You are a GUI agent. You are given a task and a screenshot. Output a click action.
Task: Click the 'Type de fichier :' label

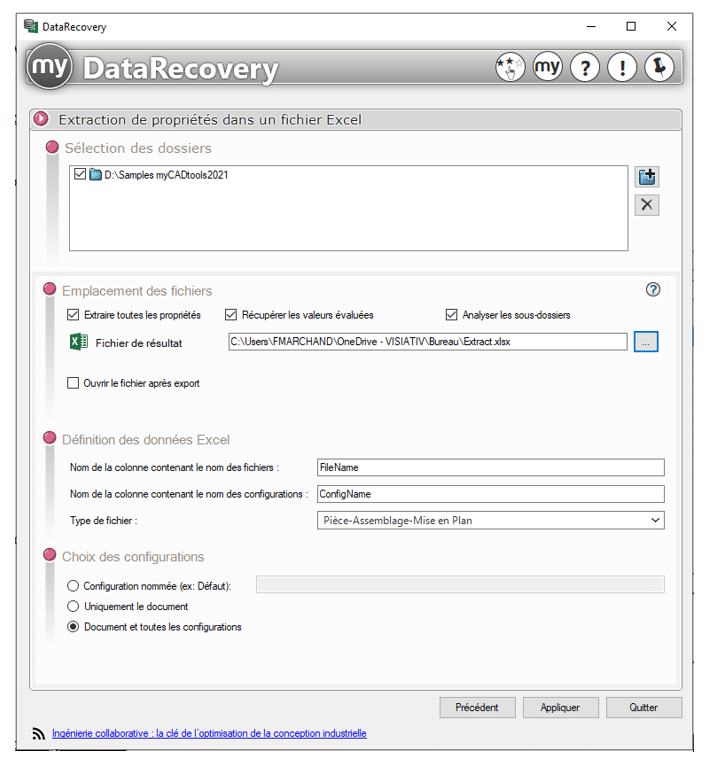click(x=104, y=520)
